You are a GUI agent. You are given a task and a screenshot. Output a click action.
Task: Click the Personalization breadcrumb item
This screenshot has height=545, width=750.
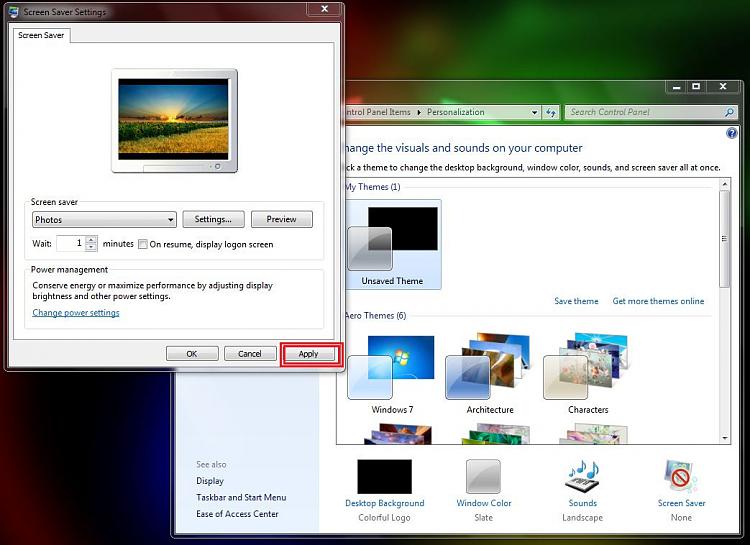pyautogui.click(x=455, y=112)
